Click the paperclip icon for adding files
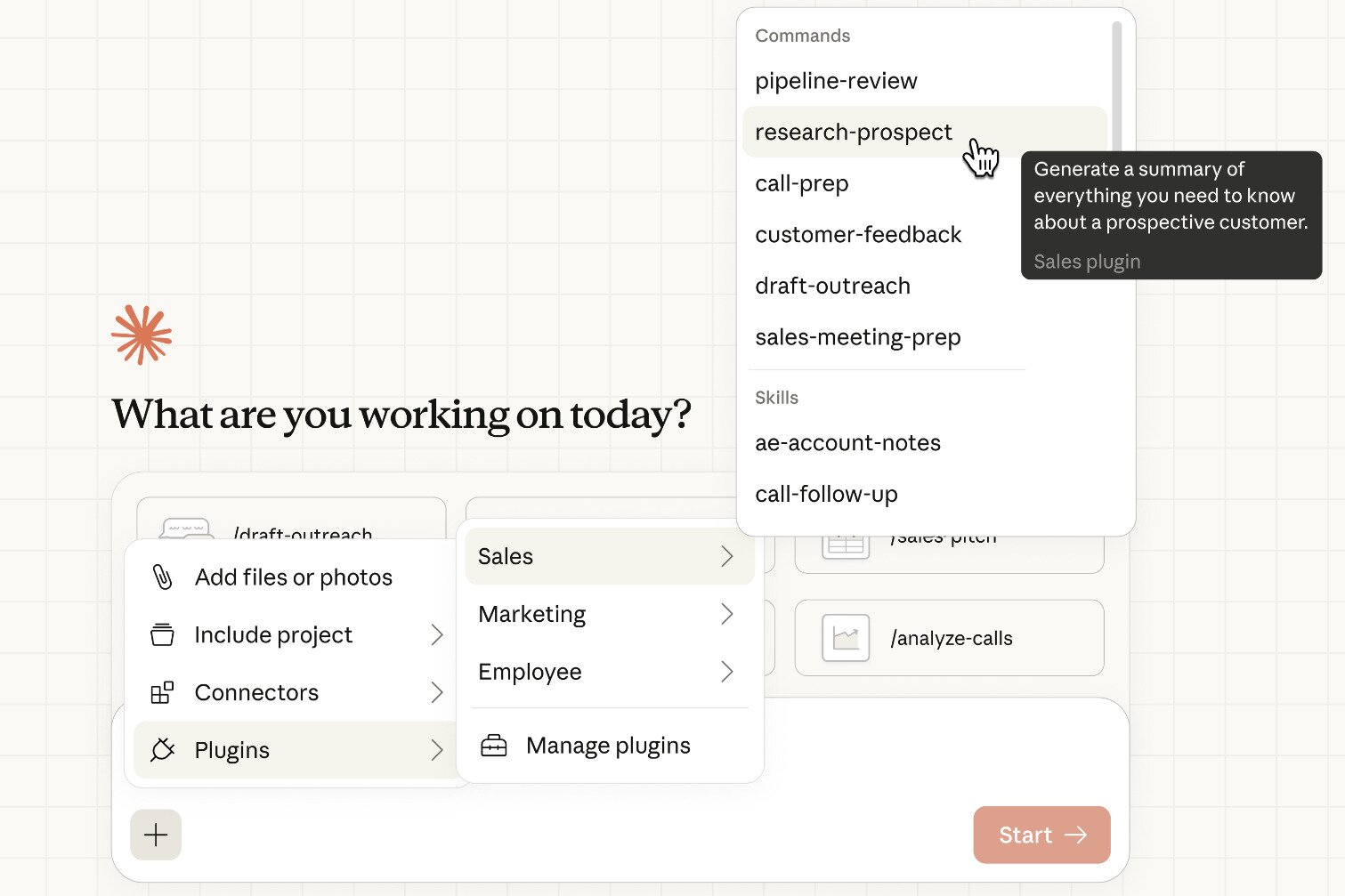The width and height of the screenshot is (1345, 896). (x=162, y=577)
